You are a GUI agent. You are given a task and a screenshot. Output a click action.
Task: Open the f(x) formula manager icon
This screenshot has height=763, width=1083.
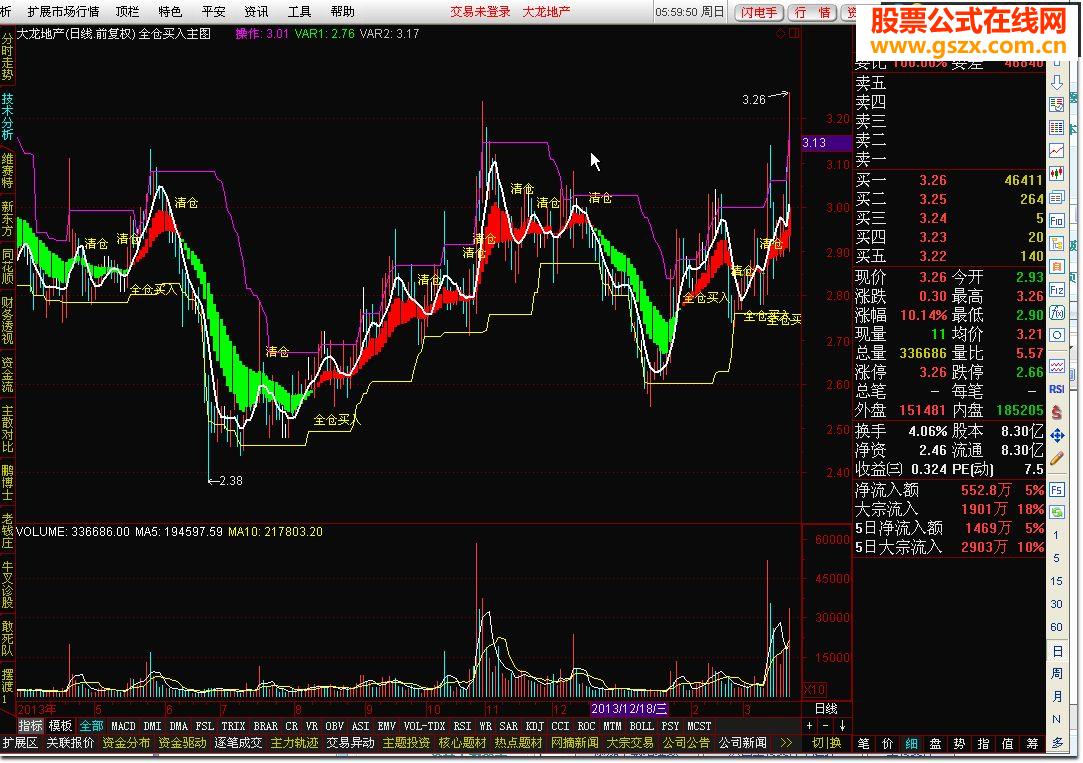pos(1057,313)
